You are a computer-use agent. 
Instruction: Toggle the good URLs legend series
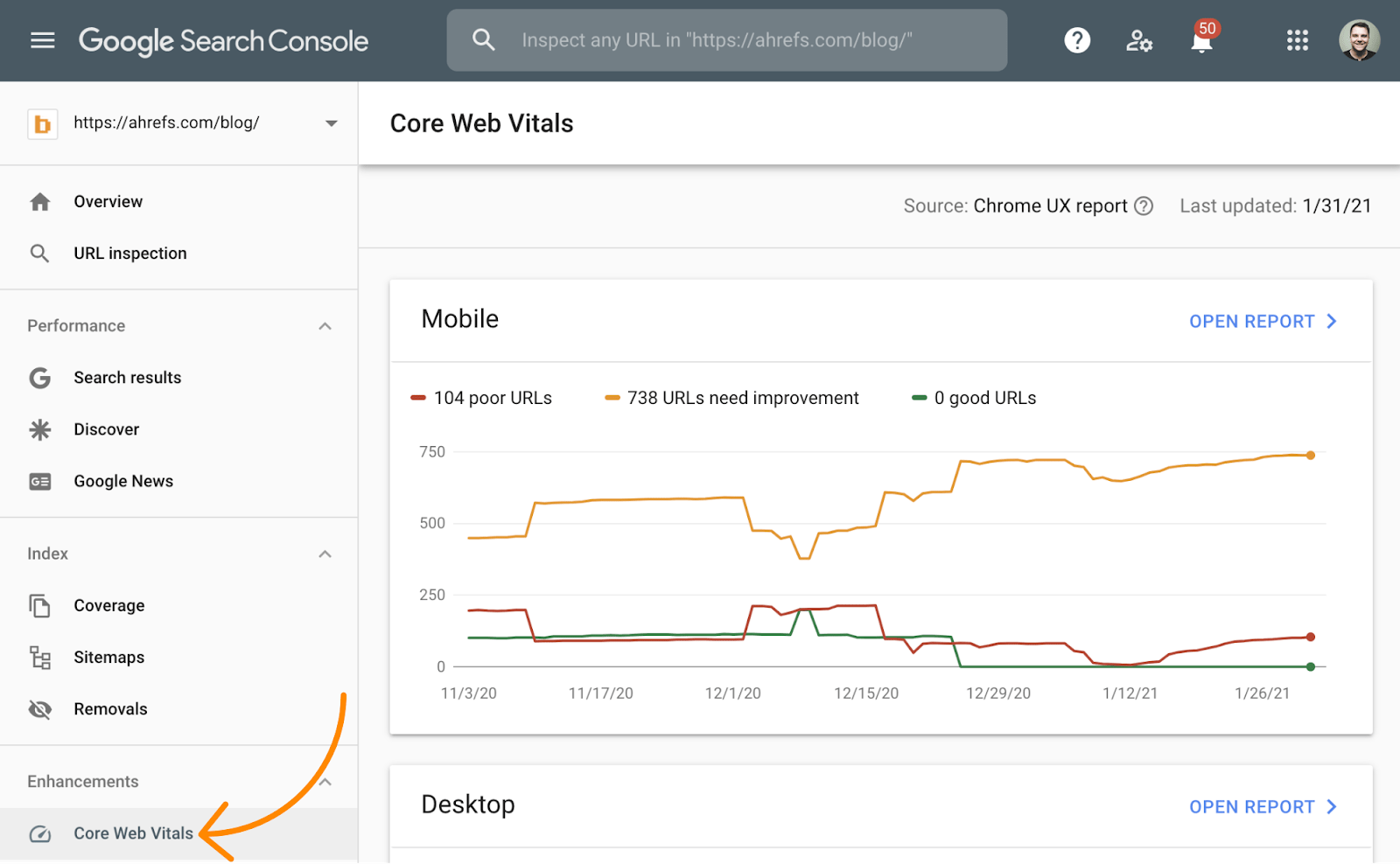click(974, 399)
